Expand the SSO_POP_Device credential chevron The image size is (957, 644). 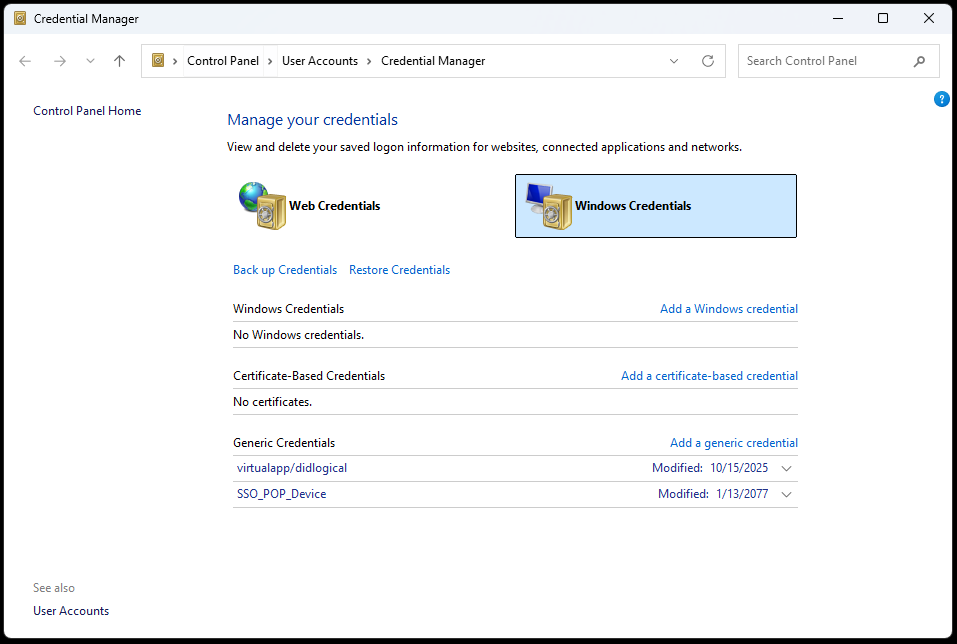[786, 494]
